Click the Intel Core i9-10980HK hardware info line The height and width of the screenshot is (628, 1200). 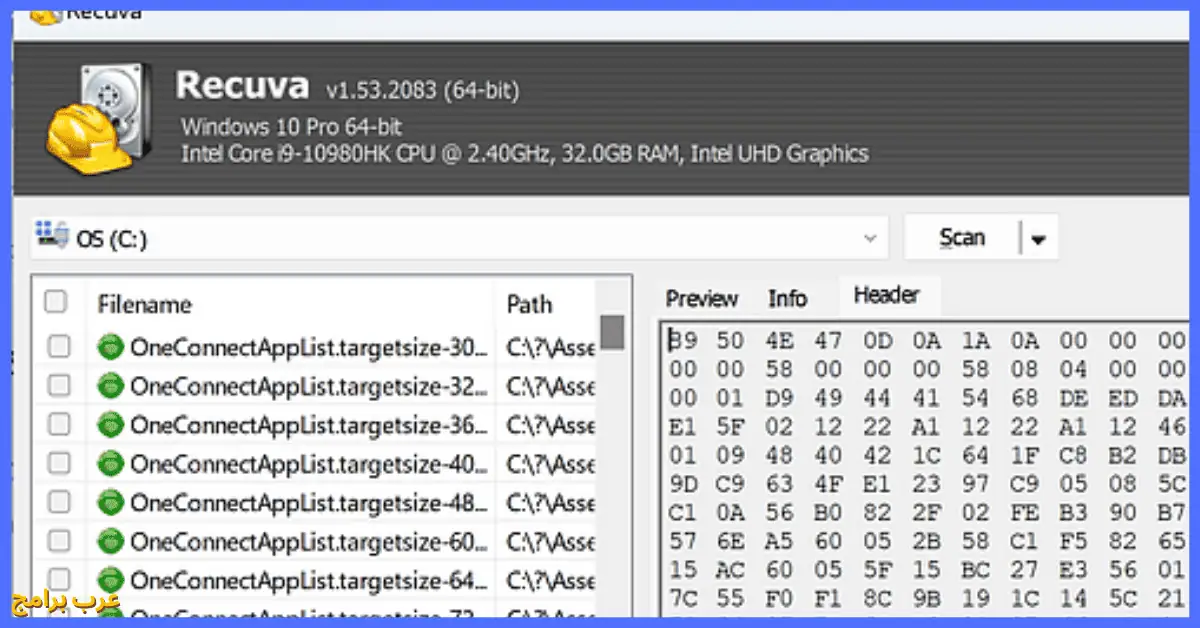pos(525,154)
